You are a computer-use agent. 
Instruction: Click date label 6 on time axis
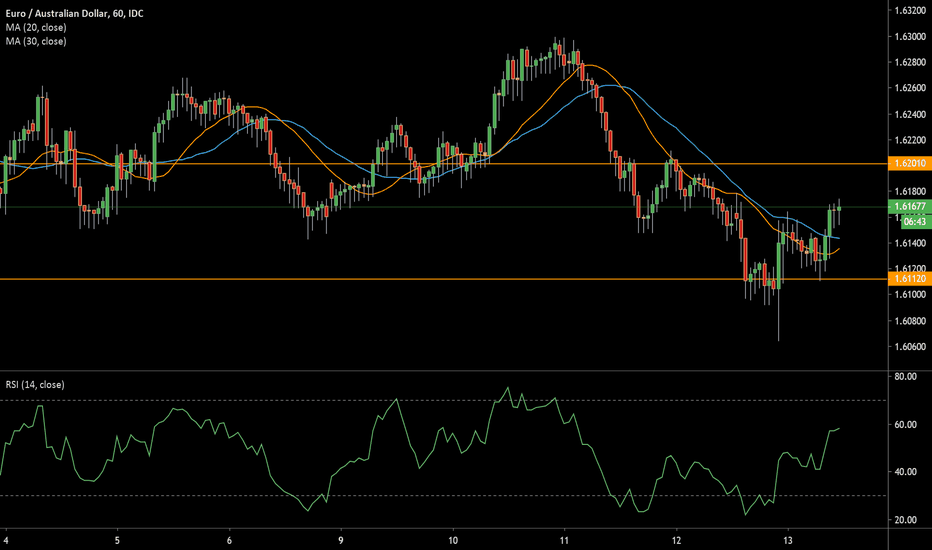tap(230, 535)
